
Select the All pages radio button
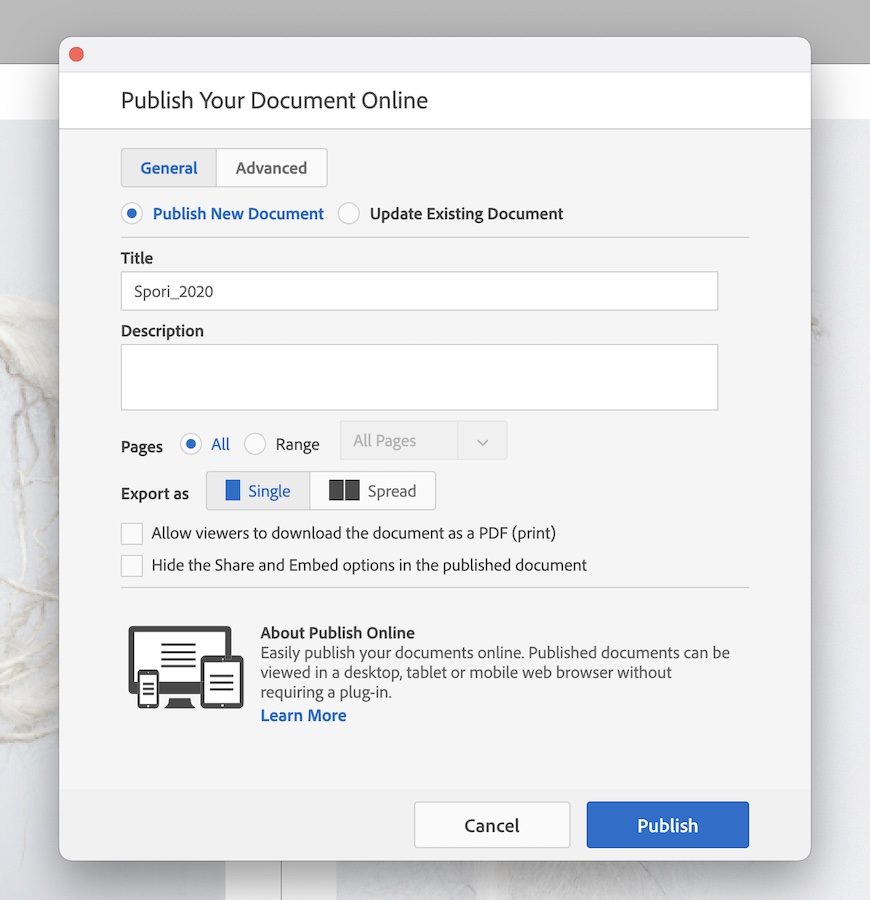[x=191, y=444]
